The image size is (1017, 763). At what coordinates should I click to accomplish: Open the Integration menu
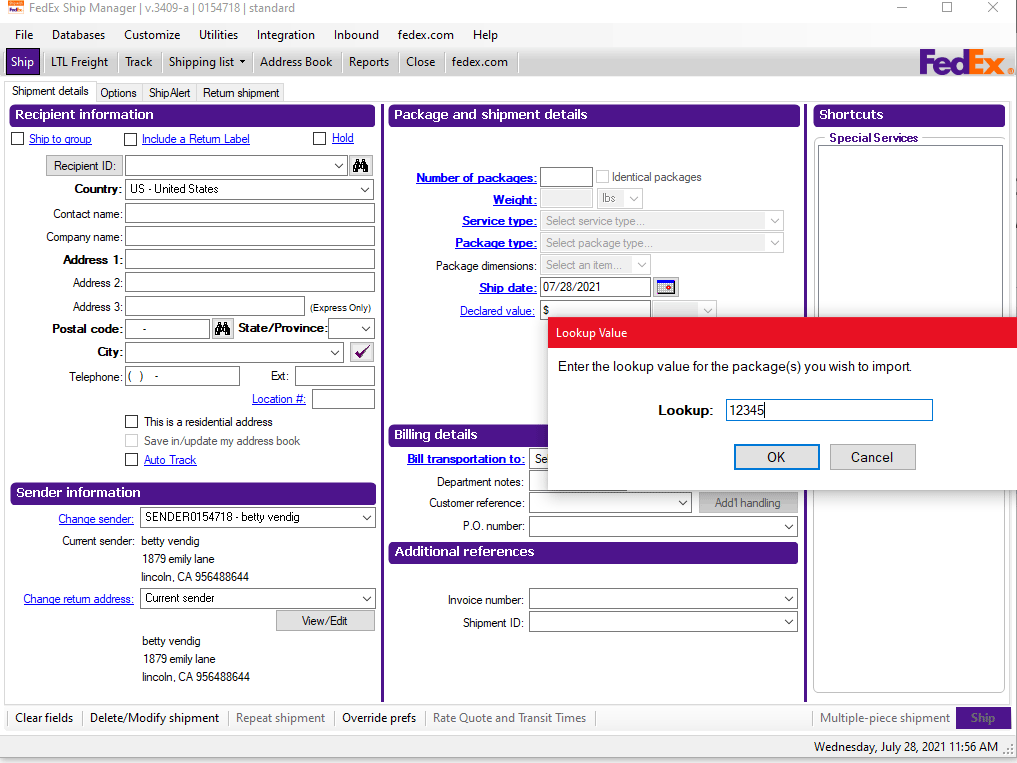(x=286, y=35)
